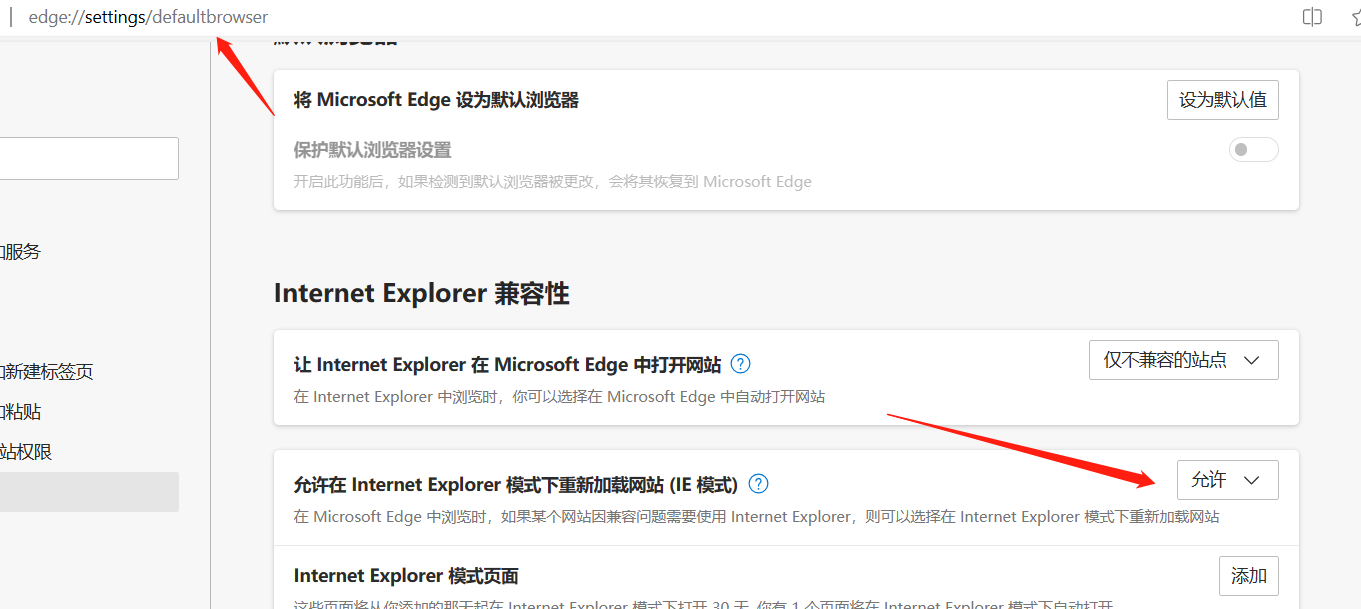Select the sidebar item ending in 服务

[20, 252]
